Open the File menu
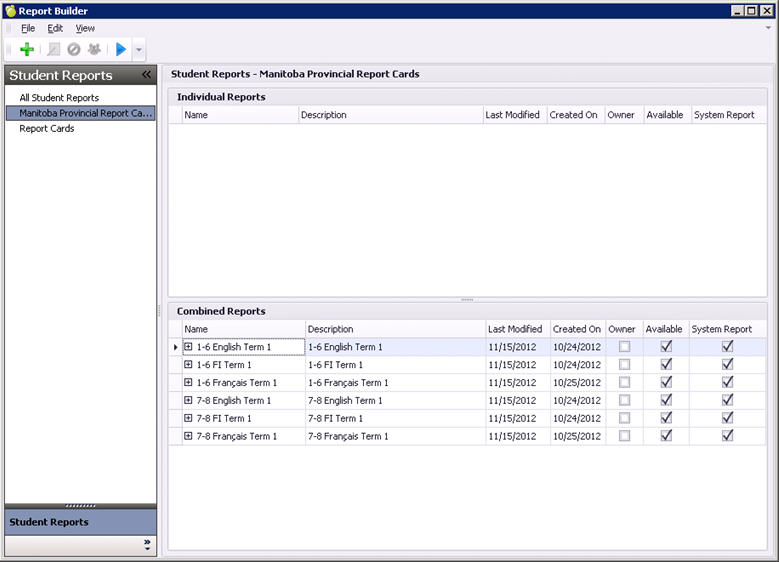This screenshot has height=562, width=779. [x=28, y=28]
